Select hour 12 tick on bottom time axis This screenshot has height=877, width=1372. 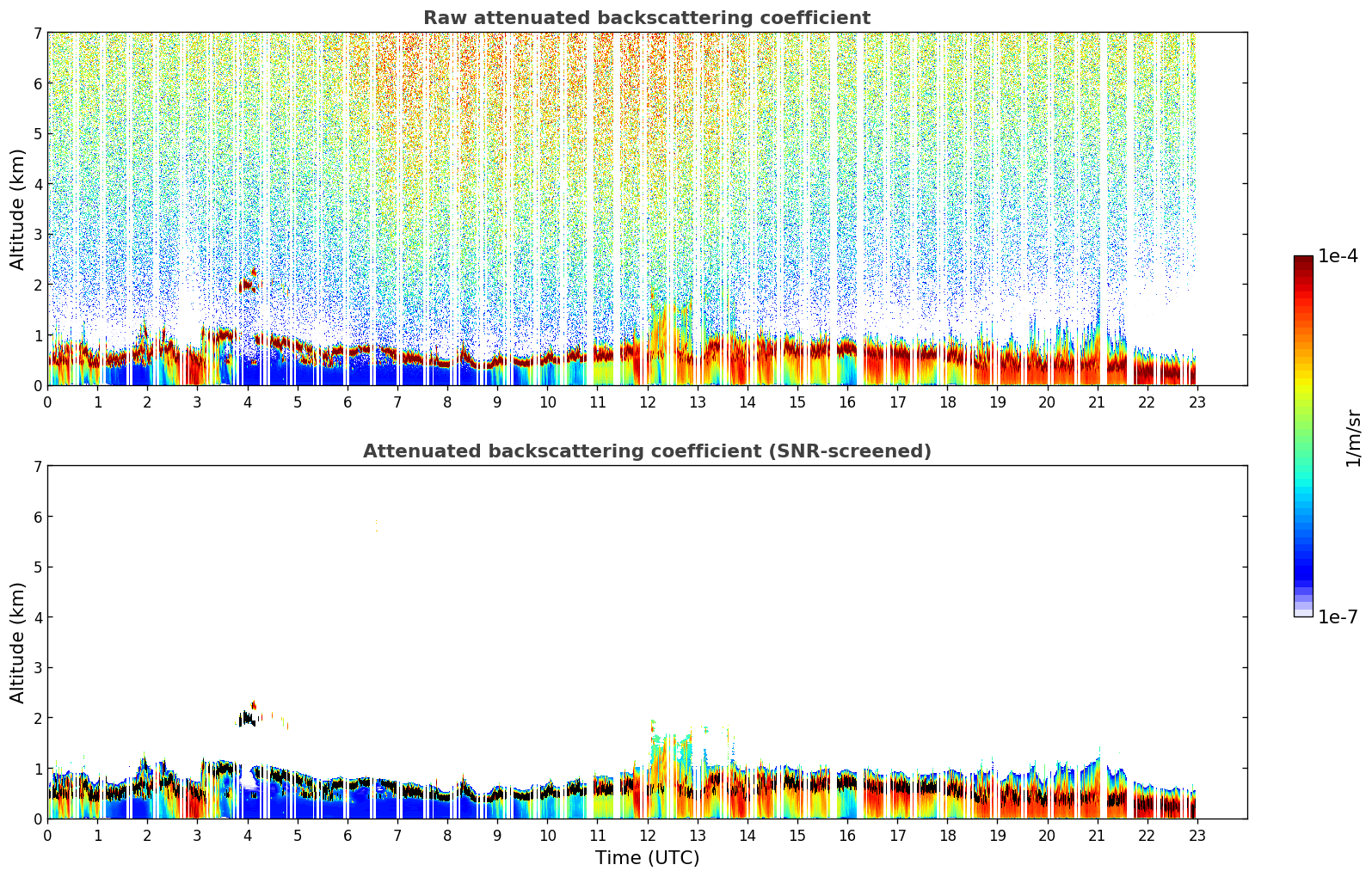click(648, 836)
